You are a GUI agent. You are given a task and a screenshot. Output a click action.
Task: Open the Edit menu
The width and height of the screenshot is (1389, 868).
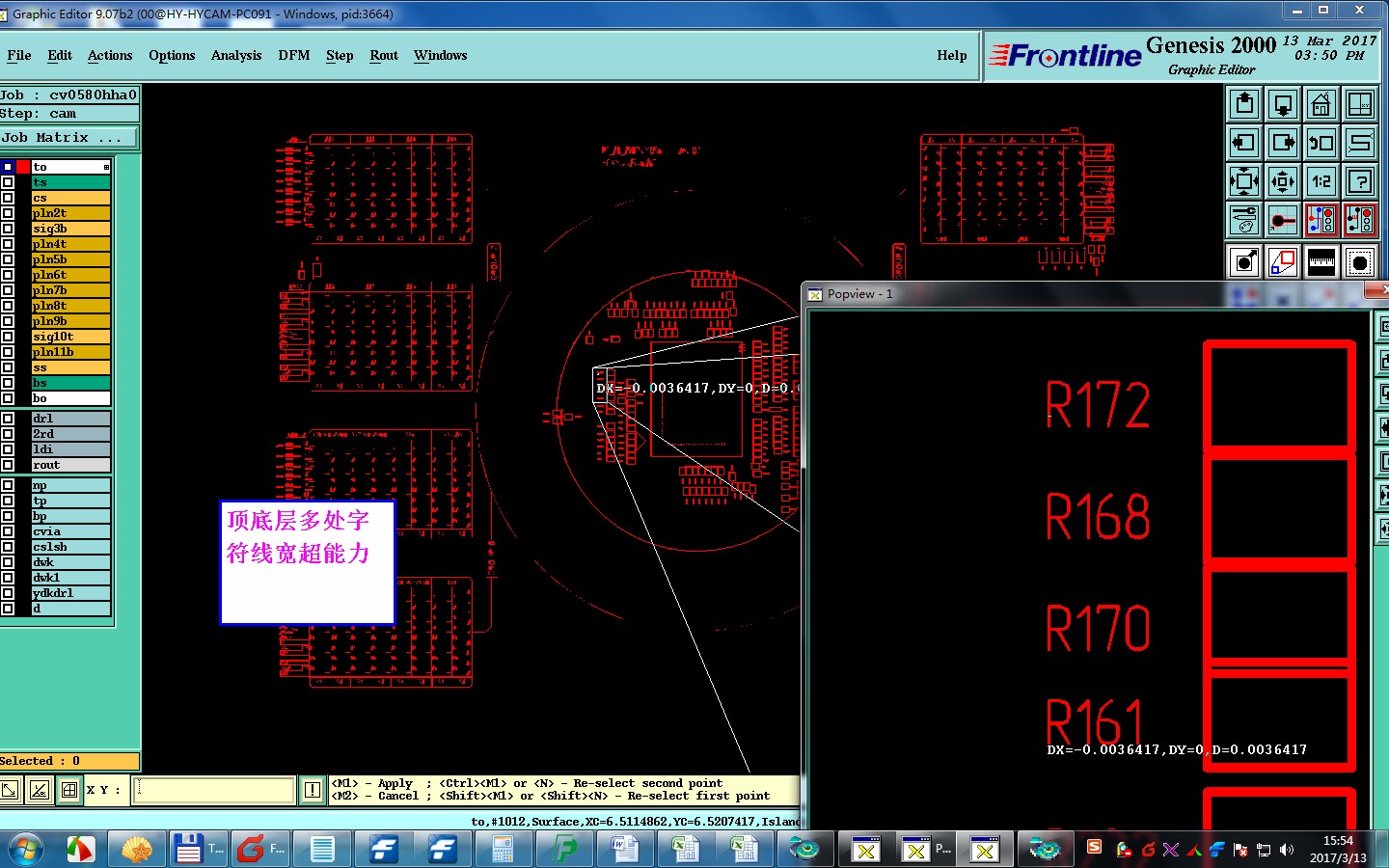tap(60, 55)
